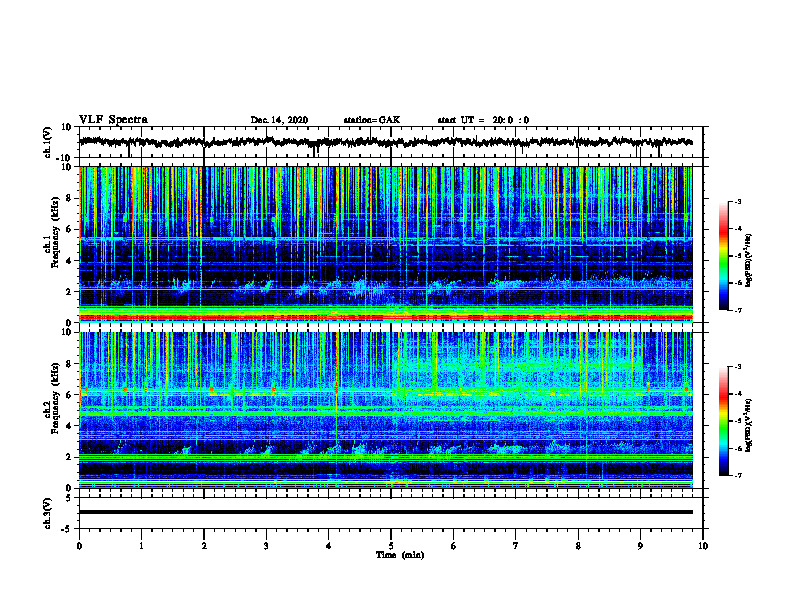Click the time axis tick label "6"
Viewport: 792px width, 612px height.
click(454, 546)
